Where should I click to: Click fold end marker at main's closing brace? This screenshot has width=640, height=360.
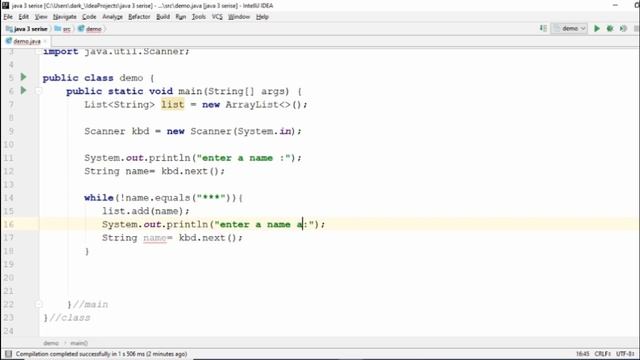pyautogui.click(x=38, y=304)
